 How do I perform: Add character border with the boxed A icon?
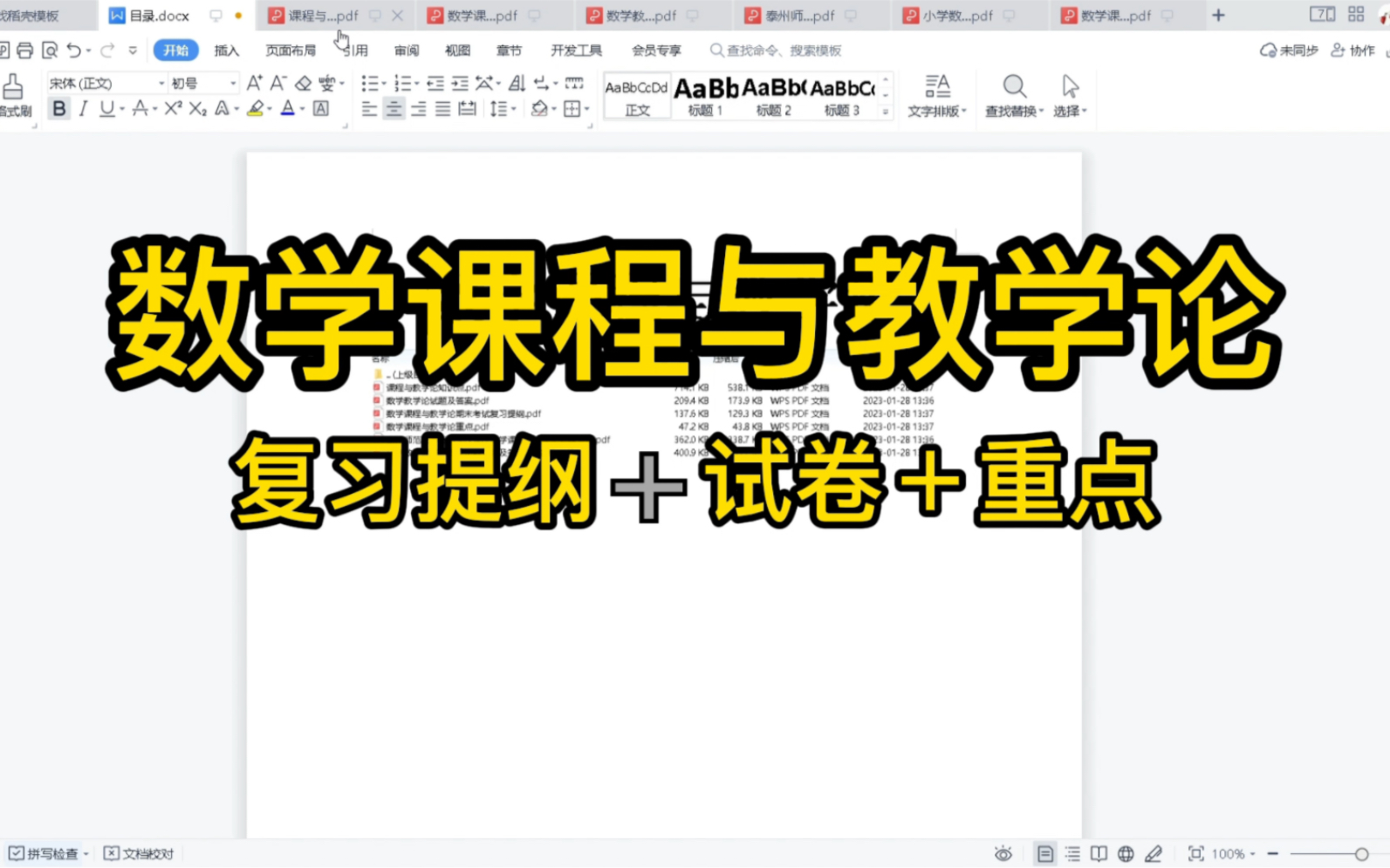point(321,109)
